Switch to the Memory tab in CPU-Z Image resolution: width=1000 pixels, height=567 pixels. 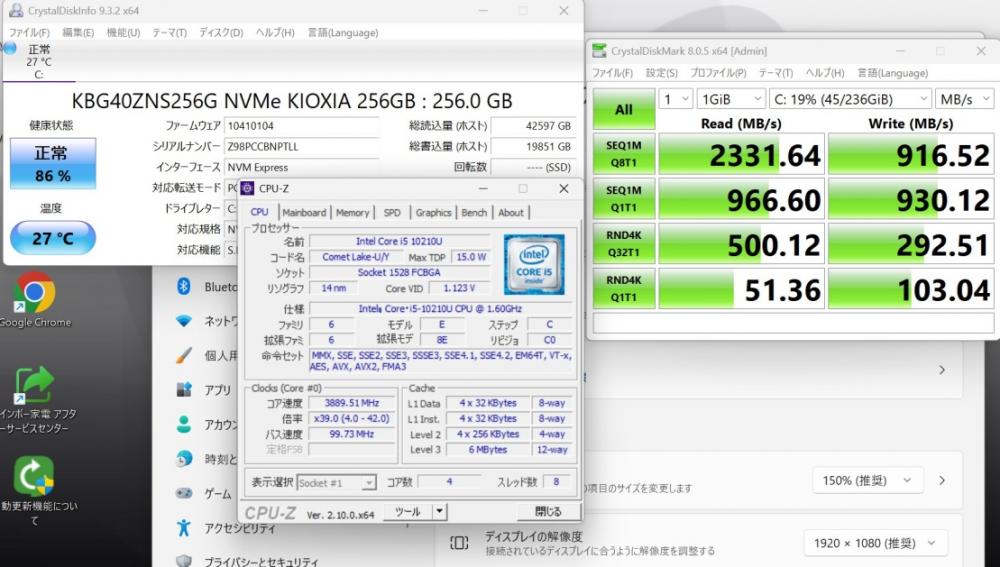pos(353,212)
